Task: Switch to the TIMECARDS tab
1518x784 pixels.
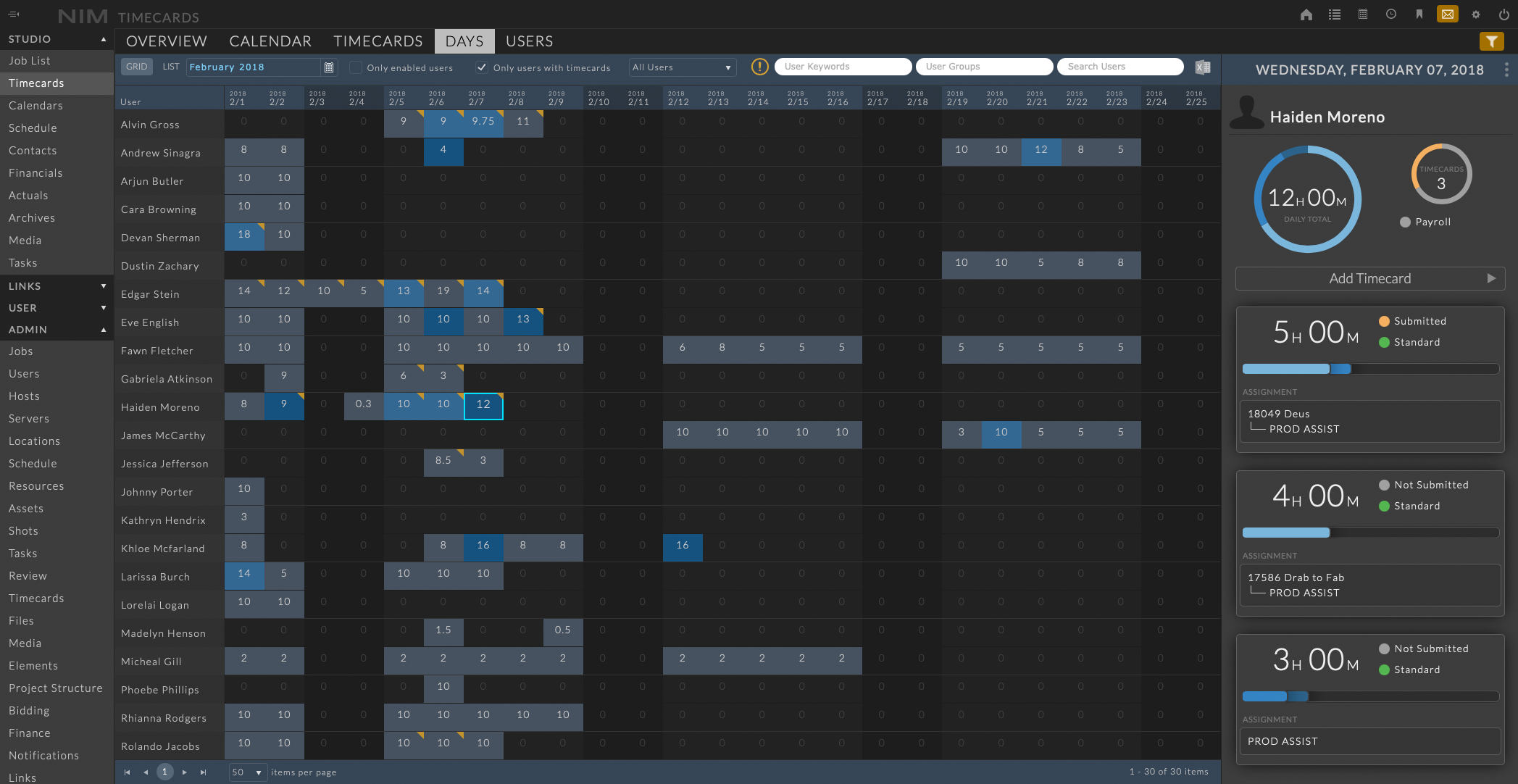Action: [378, 41]
